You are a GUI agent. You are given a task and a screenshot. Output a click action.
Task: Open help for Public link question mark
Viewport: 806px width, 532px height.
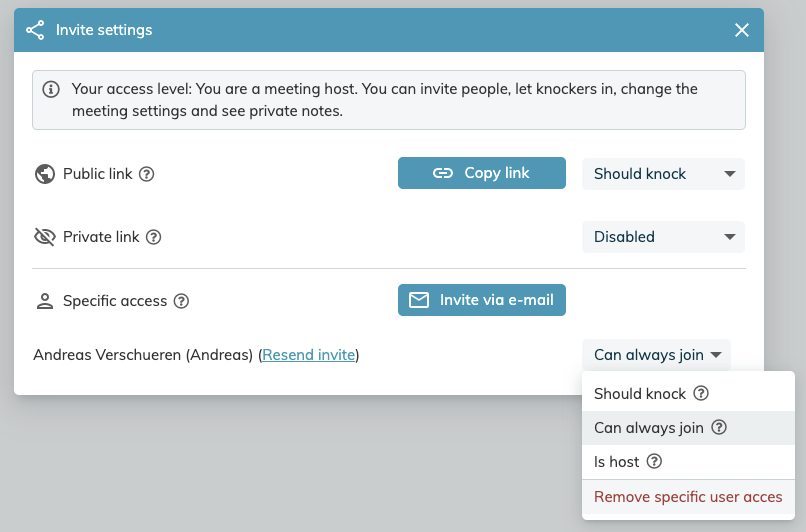pyautogui.click(x=146, y=174)
